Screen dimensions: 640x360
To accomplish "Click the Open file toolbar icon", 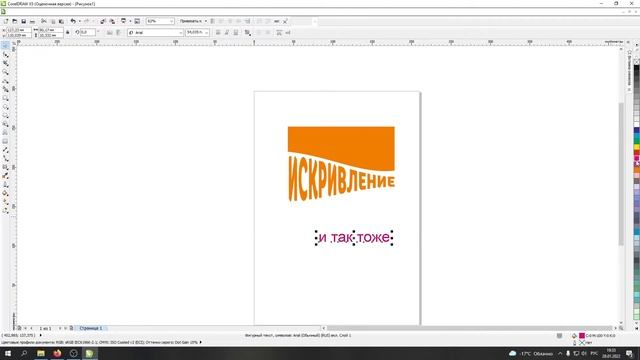I will pyautogui.click(x=15, y=21).
